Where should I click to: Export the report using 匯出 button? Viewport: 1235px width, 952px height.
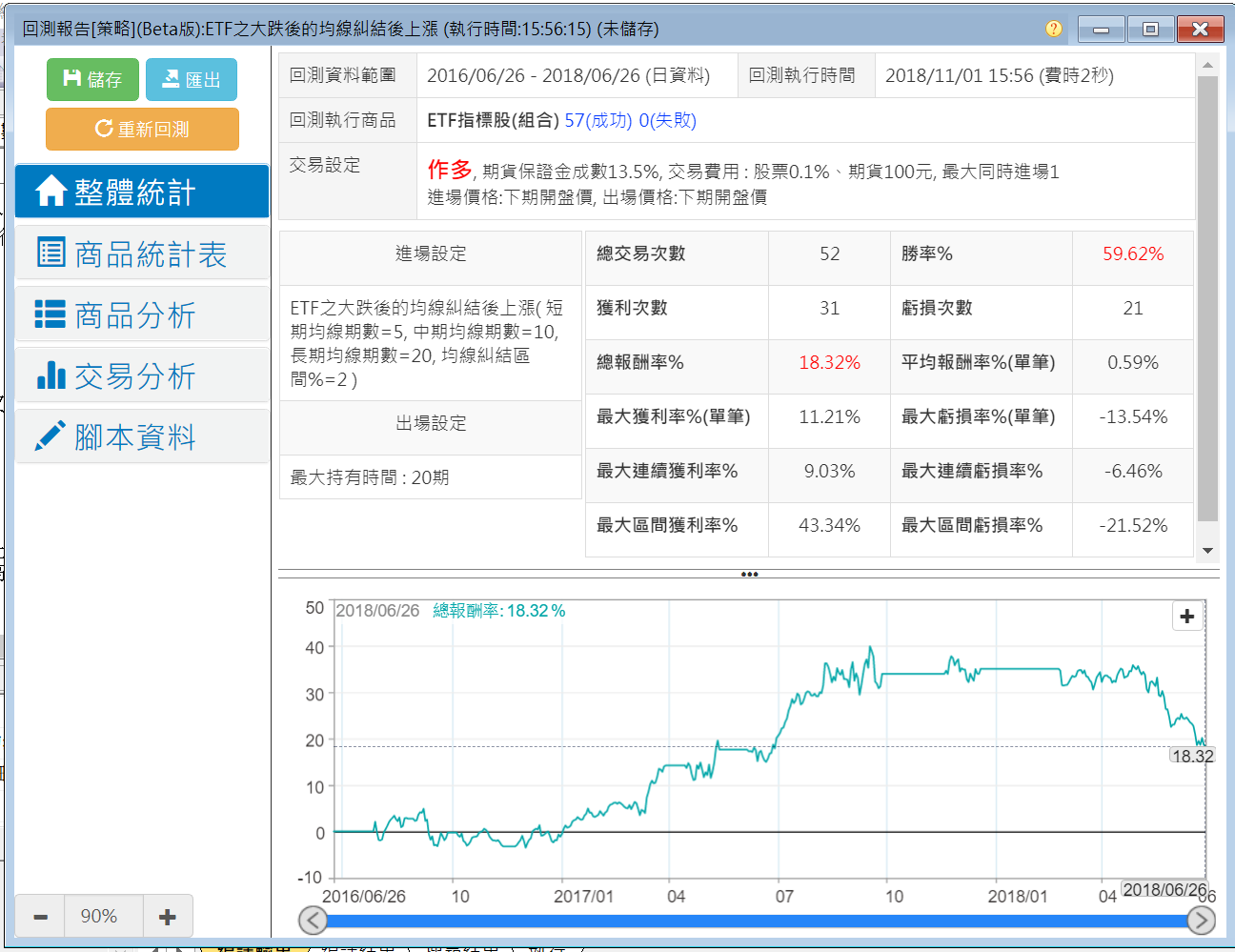[192, 79]
